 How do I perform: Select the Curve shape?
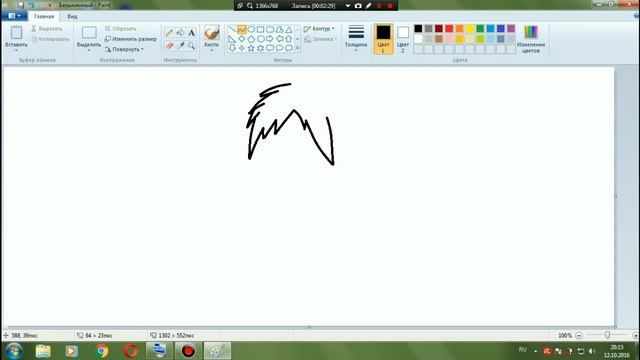242,30
